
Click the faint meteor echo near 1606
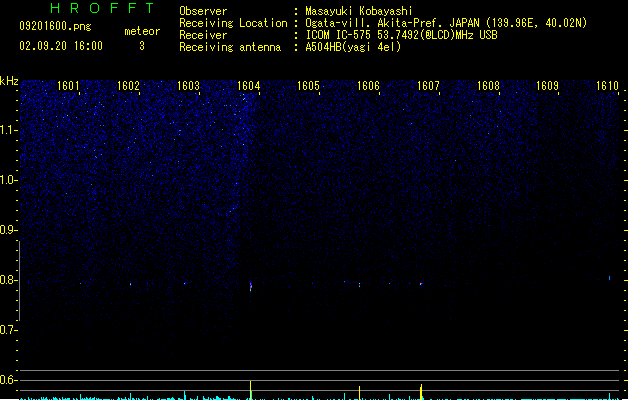coord(359,285)
